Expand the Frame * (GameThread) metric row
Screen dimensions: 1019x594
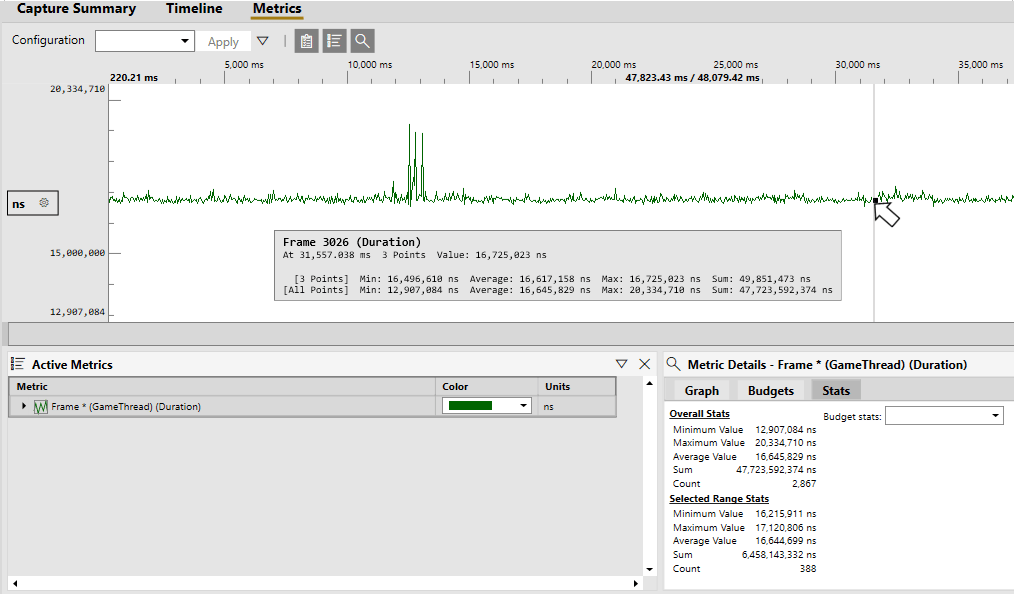pyautogui.click(x=24, y=406)
